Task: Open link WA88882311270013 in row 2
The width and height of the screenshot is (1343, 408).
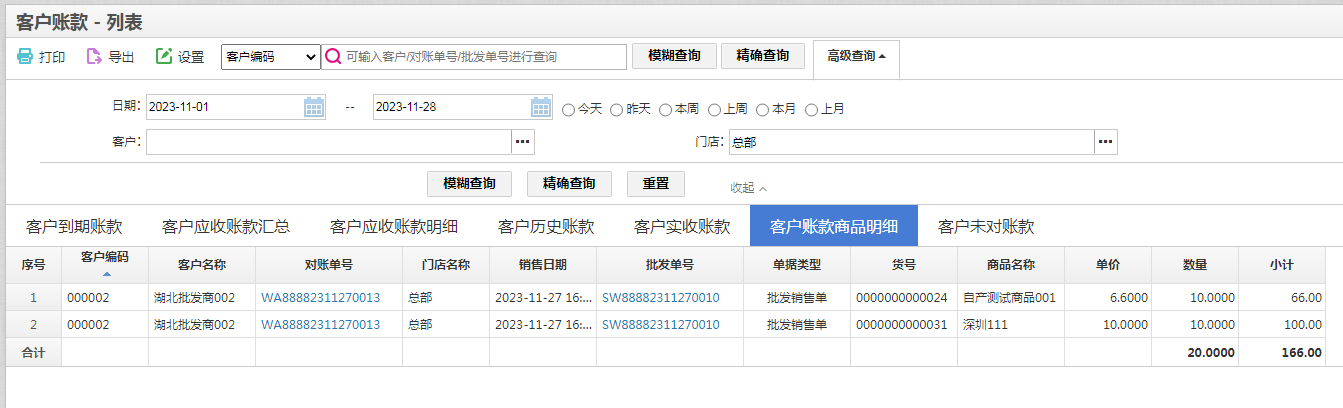Action: (320, 324)
